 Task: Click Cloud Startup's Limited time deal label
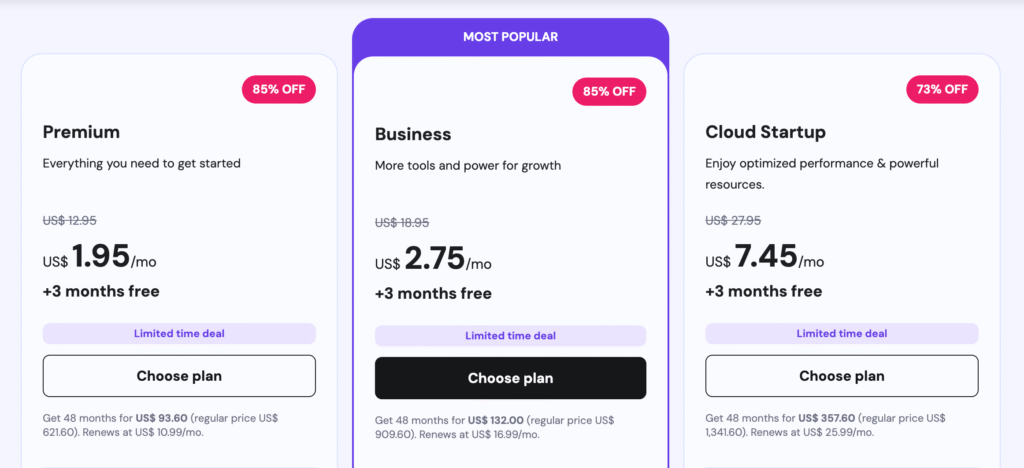pos(841,334)
